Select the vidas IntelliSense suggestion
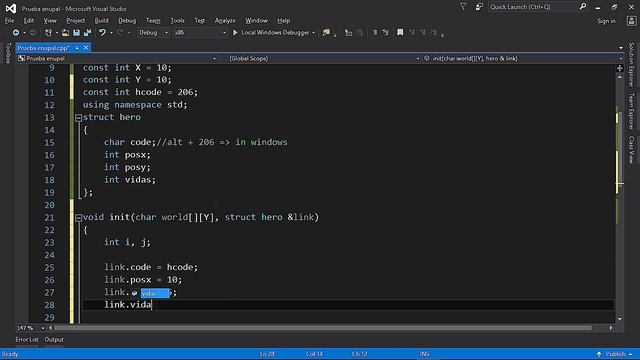The image size is (640, 360). (x=155, y=293)
